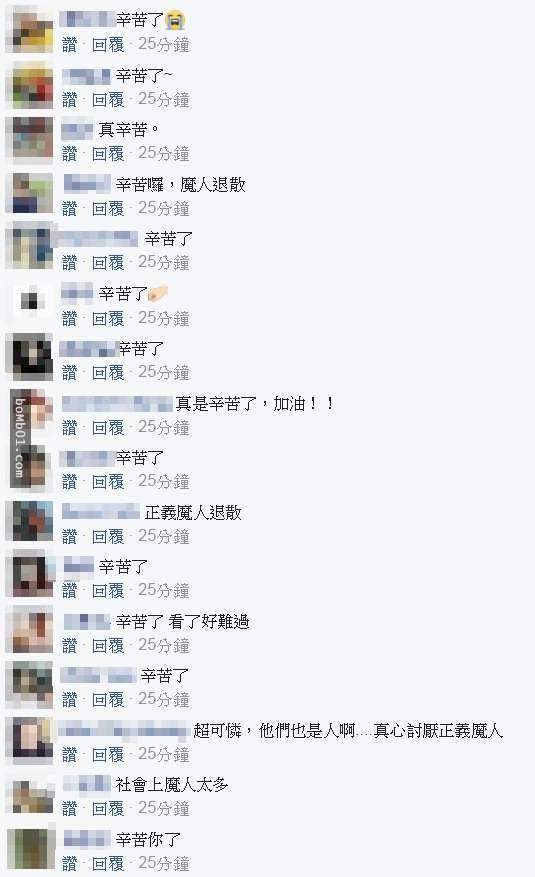Reply to comment '辛苦囉,魔人退散'
The height and width of the screenshot is (877, 535).
(107, 209)
